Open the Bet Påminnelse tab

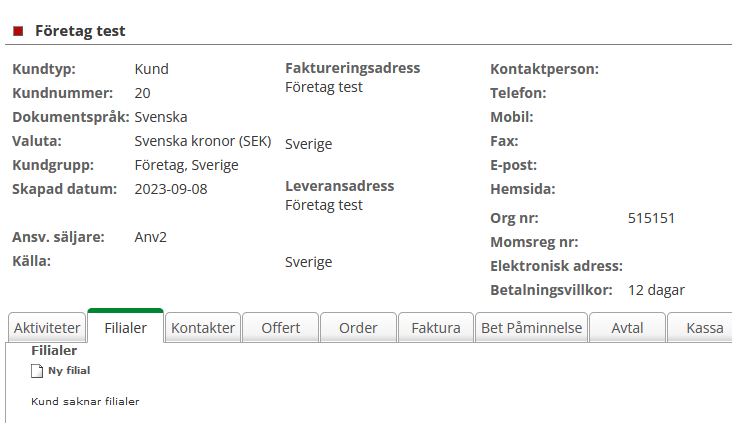(531, 328)
